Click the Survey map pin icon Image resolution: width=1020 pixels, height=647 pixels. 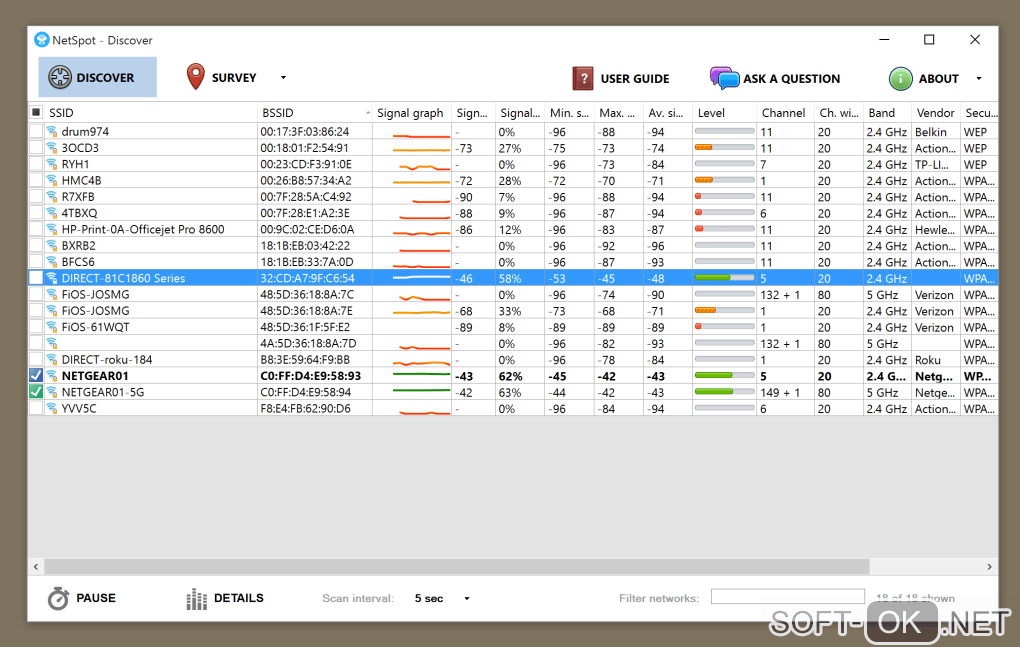[x=195, y=77]
